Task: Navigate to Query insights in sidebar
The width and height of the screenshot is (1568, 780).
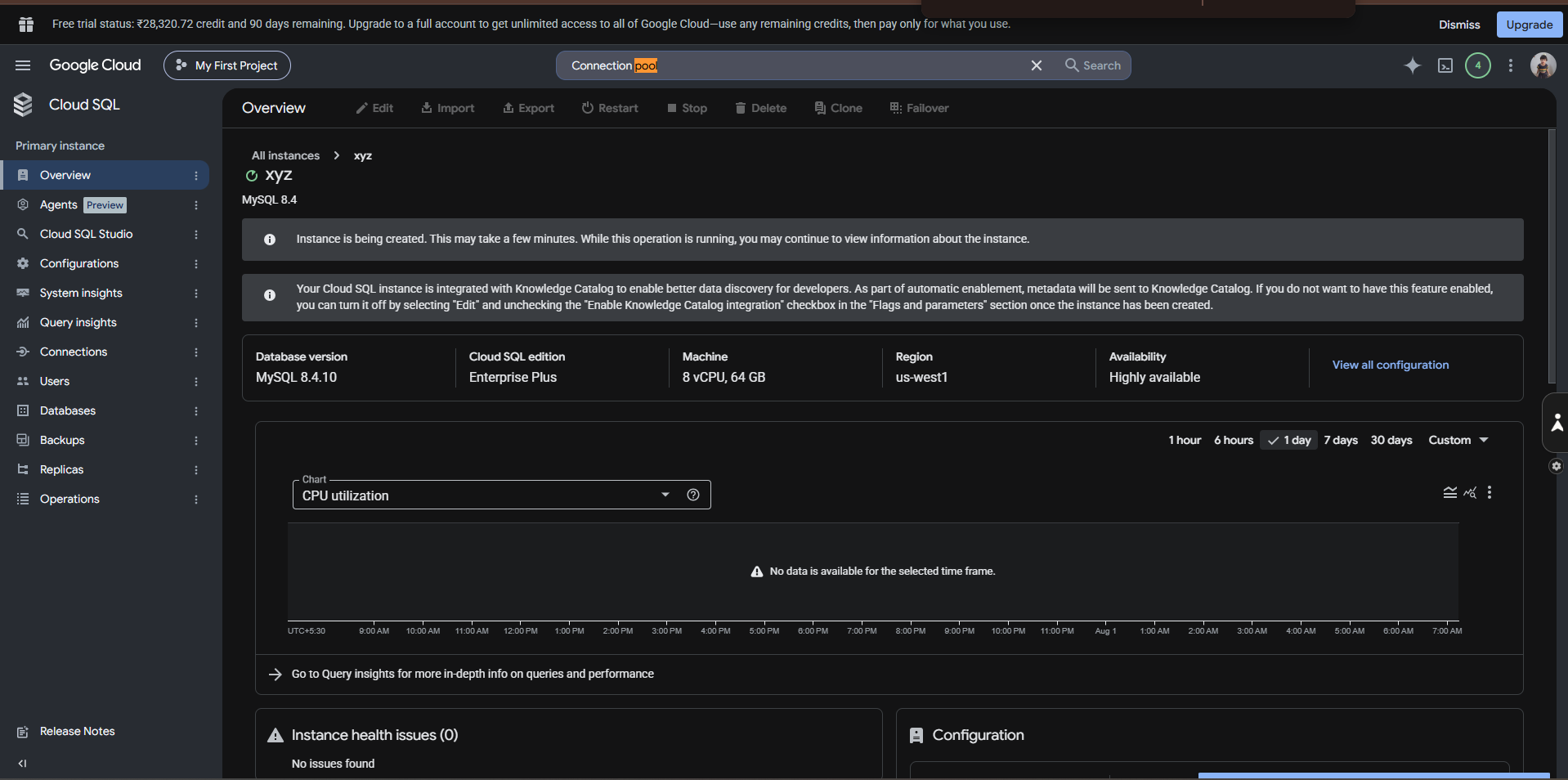Action: (78, 322)
